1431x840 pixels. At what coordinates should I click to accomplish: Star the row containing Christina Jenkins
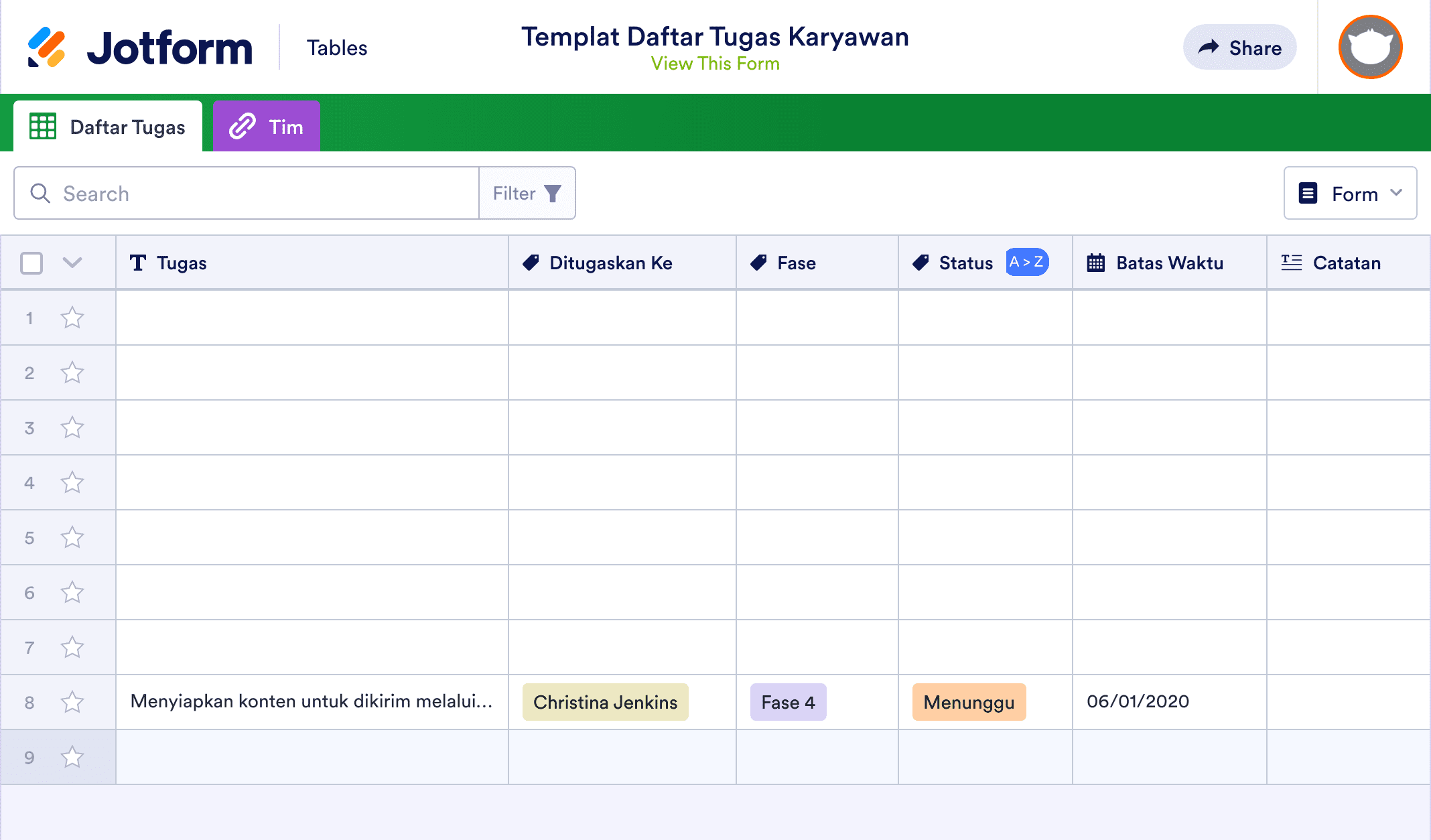pyautogui.click(x=72, y=702)
